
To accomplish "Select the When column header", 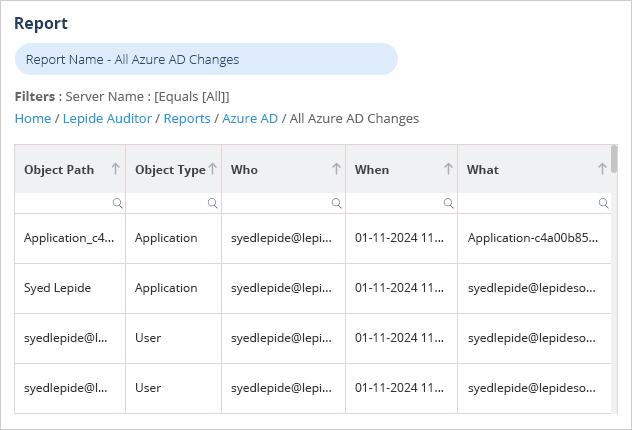I will pos(401,169).
